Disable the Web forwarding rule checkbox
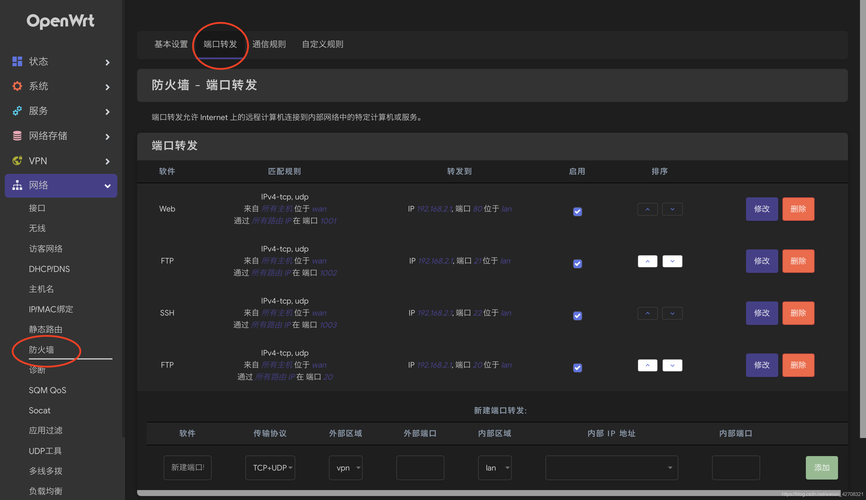Screen dimensions: 866x500 click(x=577, y=212)
